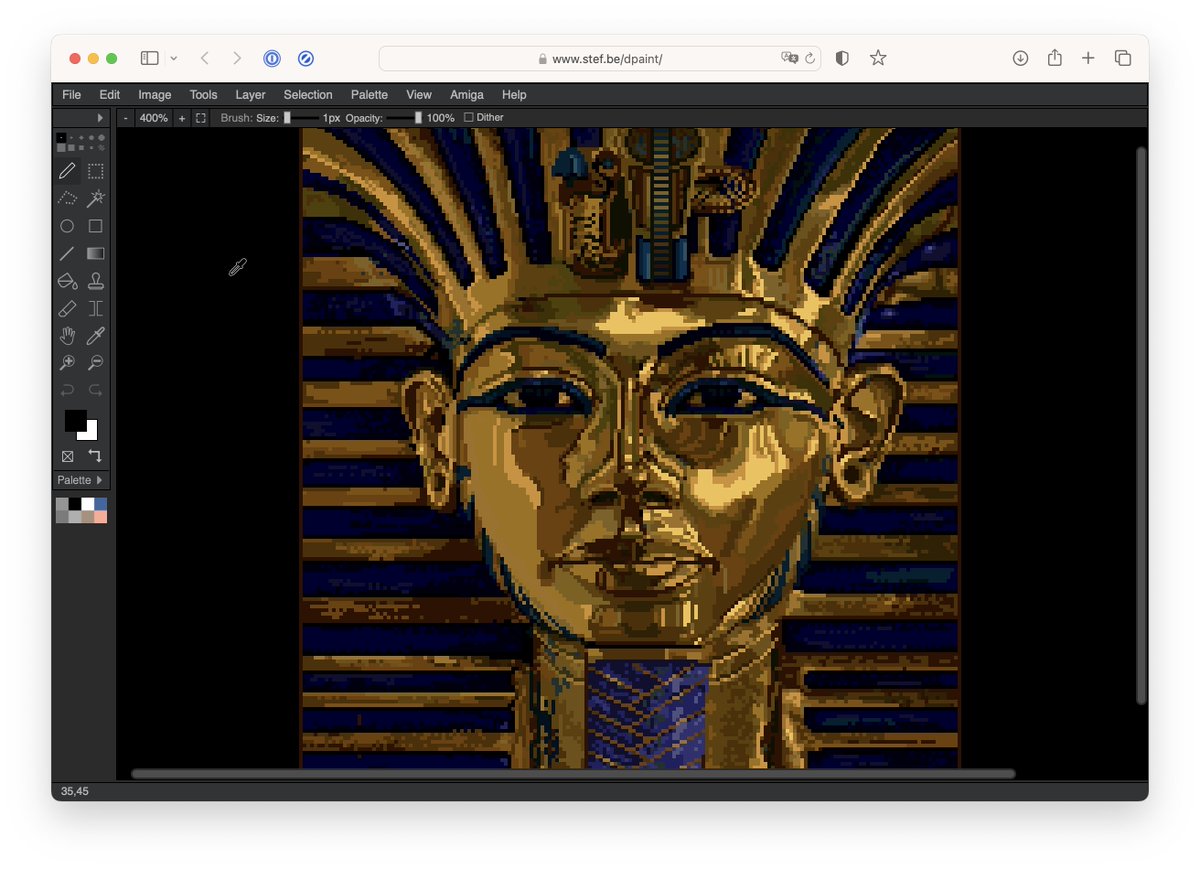
Task: Open the View menu
Action: [419, 95]
